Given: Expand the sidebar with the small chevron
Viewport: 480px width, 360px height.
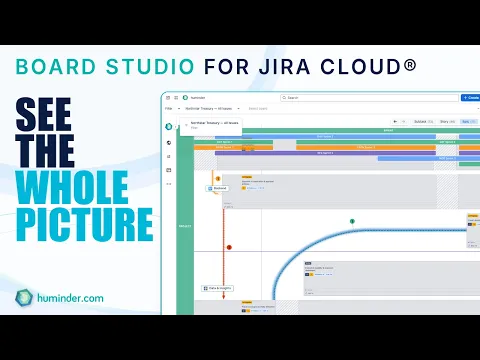Looking at the screenshot, I should click(x=176, y=127).
